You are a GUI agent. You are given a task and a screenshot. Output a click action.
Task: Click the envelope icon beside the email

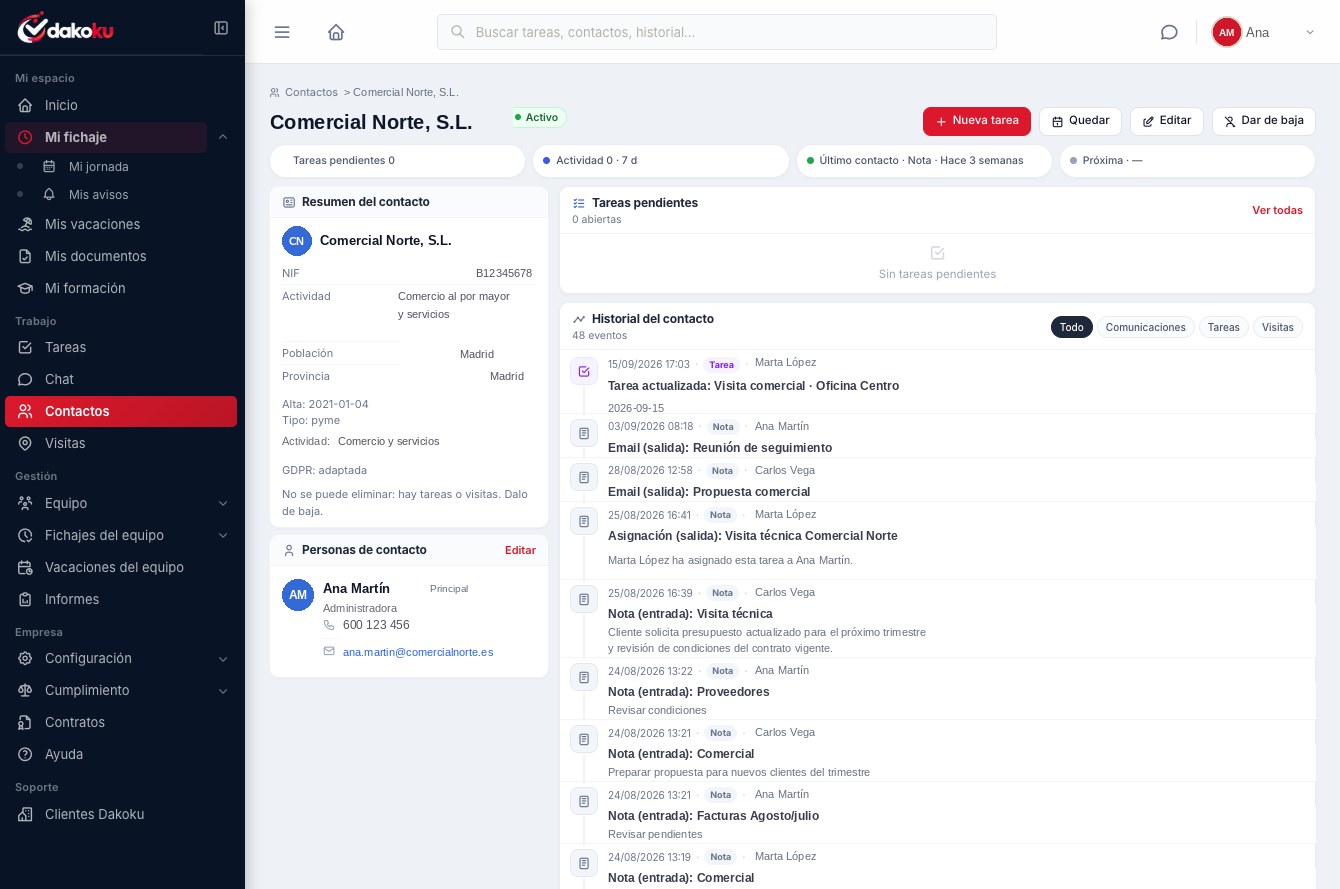(x=329, y=651)
